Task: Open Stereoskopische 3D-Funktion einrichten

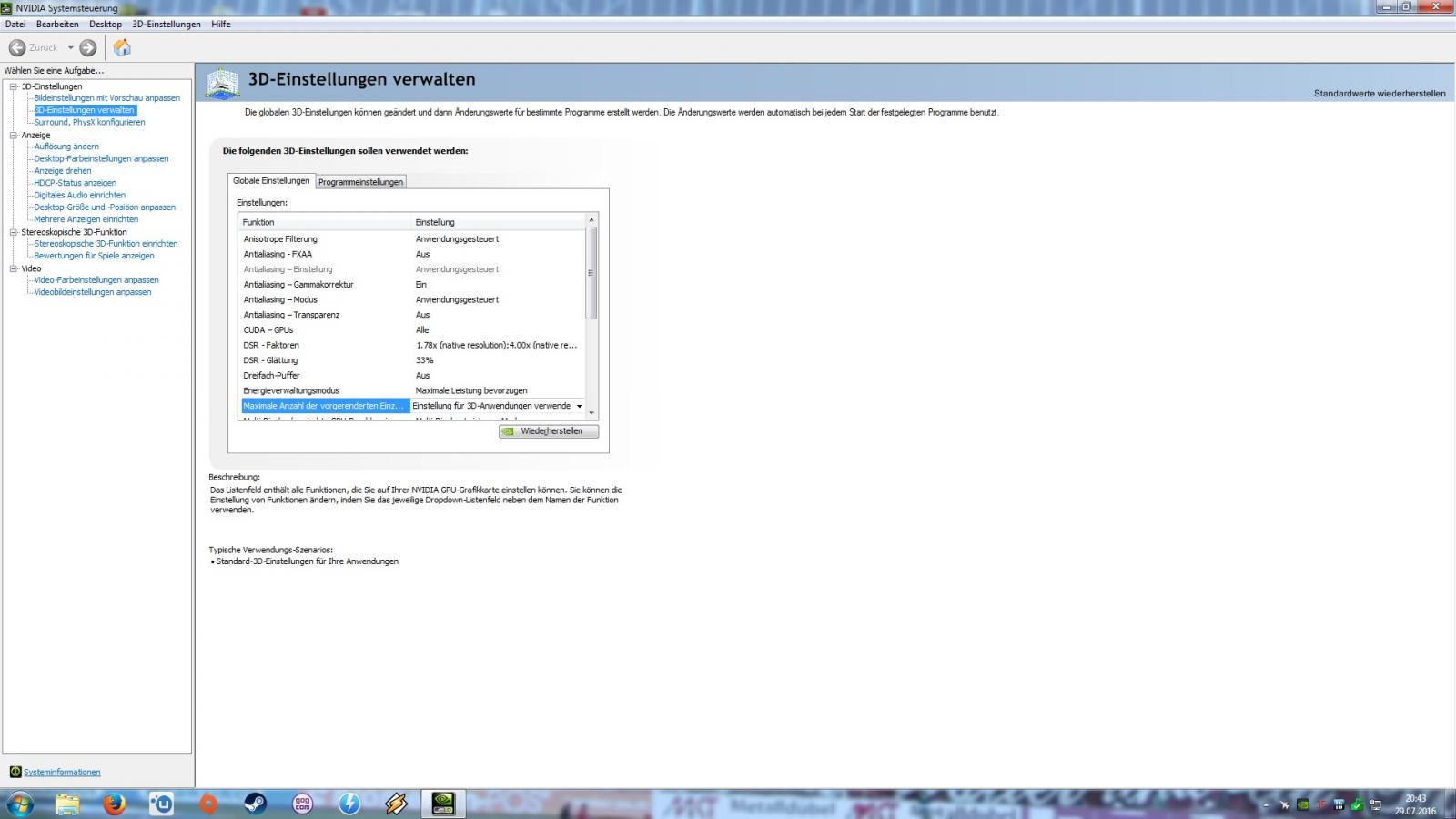Action: pyautogui.click(x=106, y=244)
